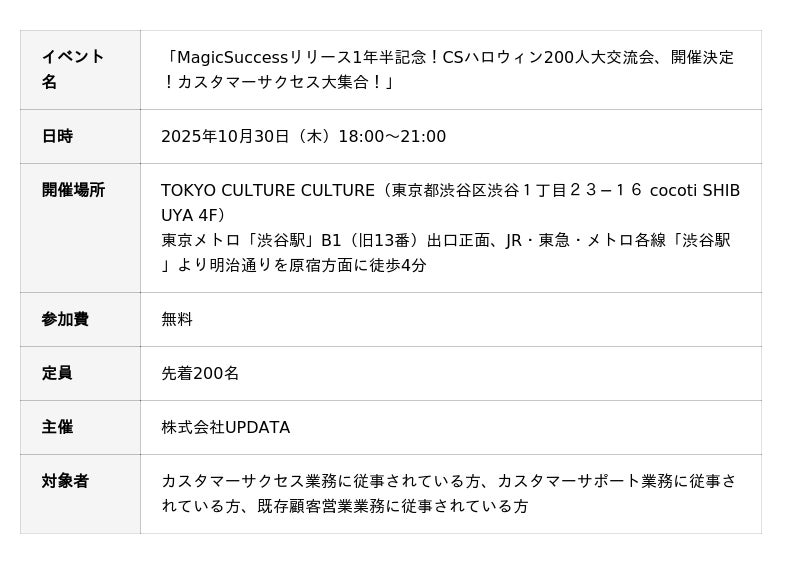
Task: Click the 既存顧客営業業務 line of text
Action: point(345,506)
